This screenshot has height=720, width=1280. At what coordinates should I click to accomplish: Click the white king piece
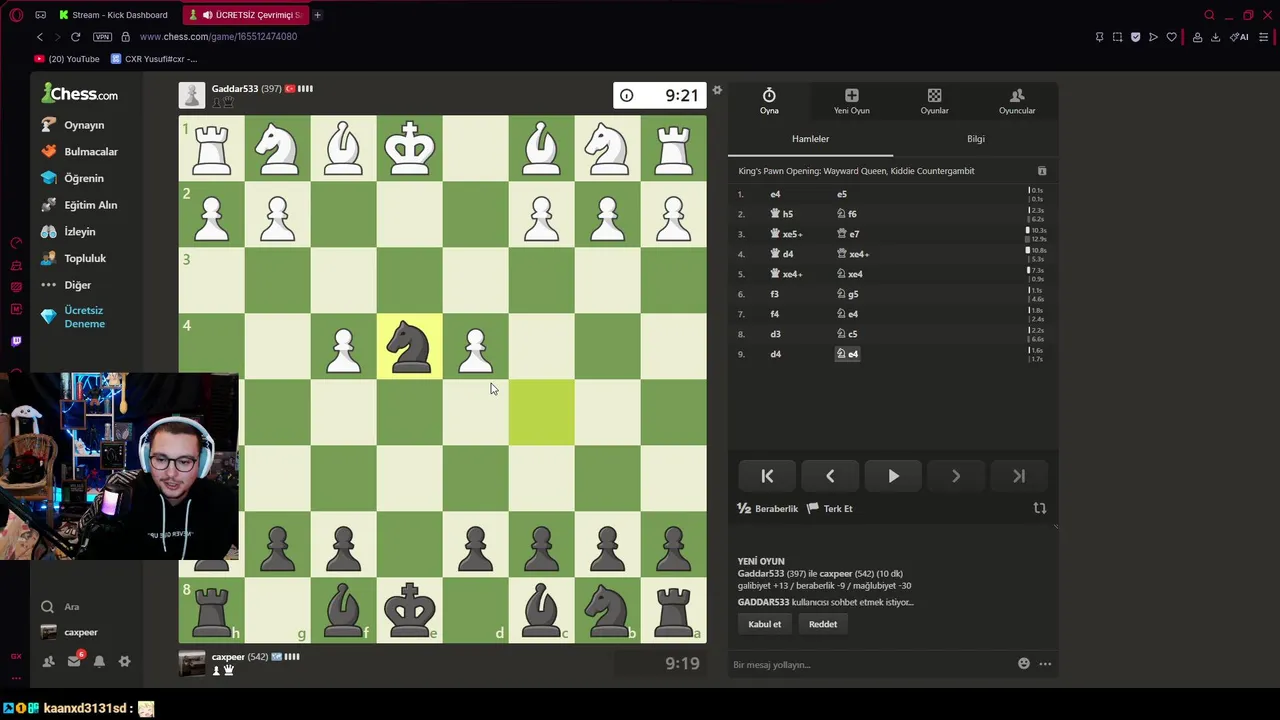coord(409,148)
